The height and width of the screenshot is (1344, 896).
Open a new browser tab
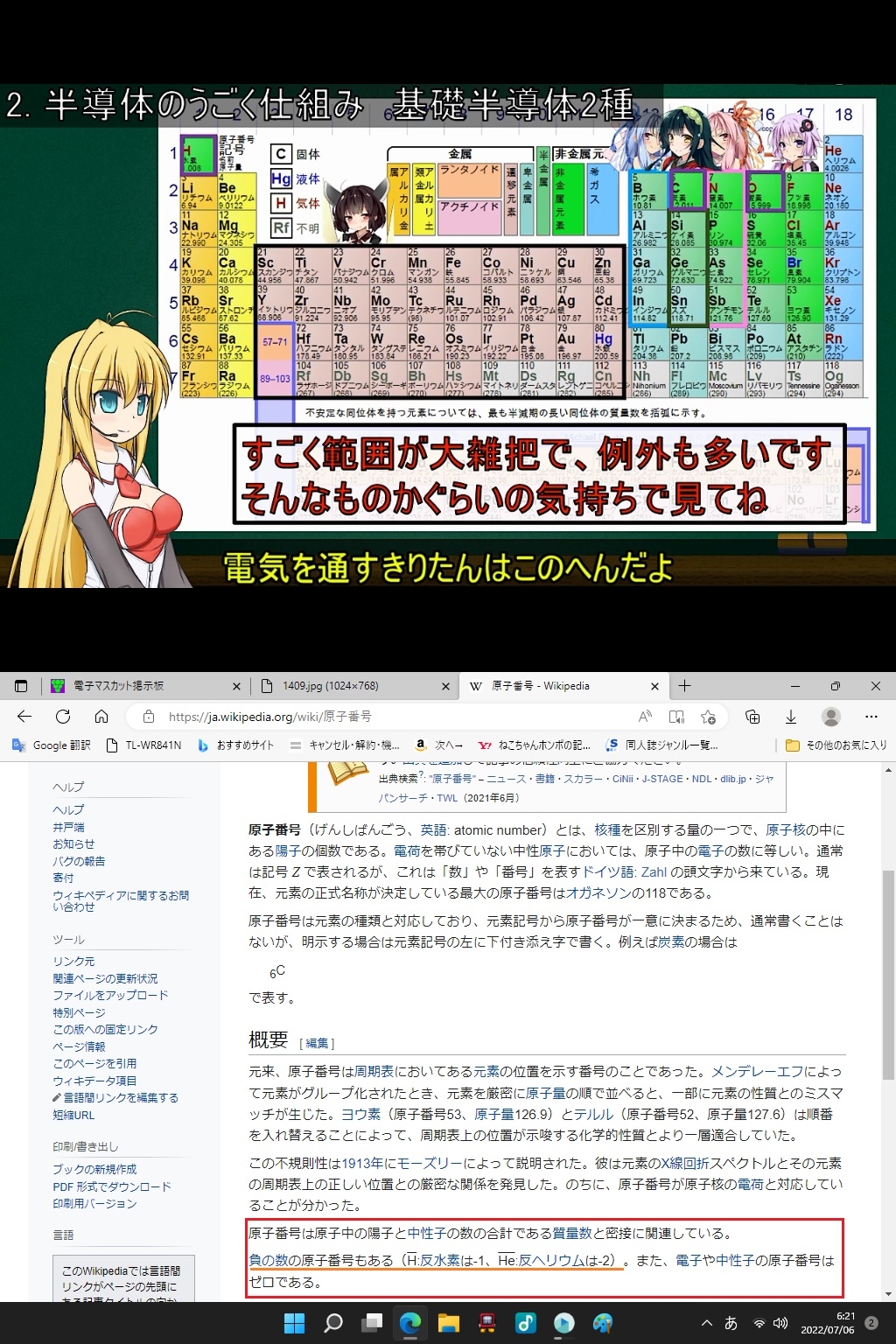click(x=685, y=686)
